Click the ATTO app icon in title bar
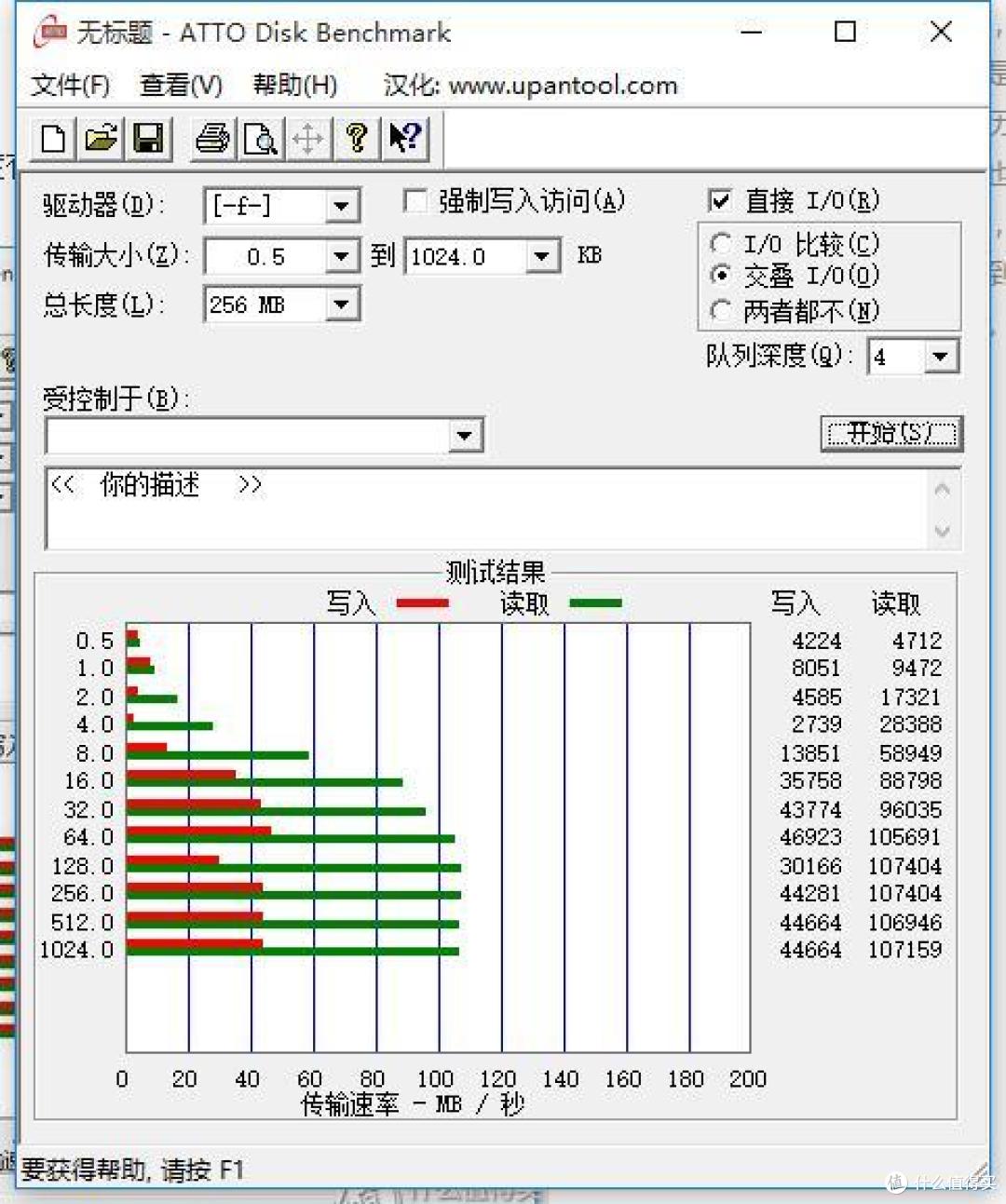 click(49, 32)
